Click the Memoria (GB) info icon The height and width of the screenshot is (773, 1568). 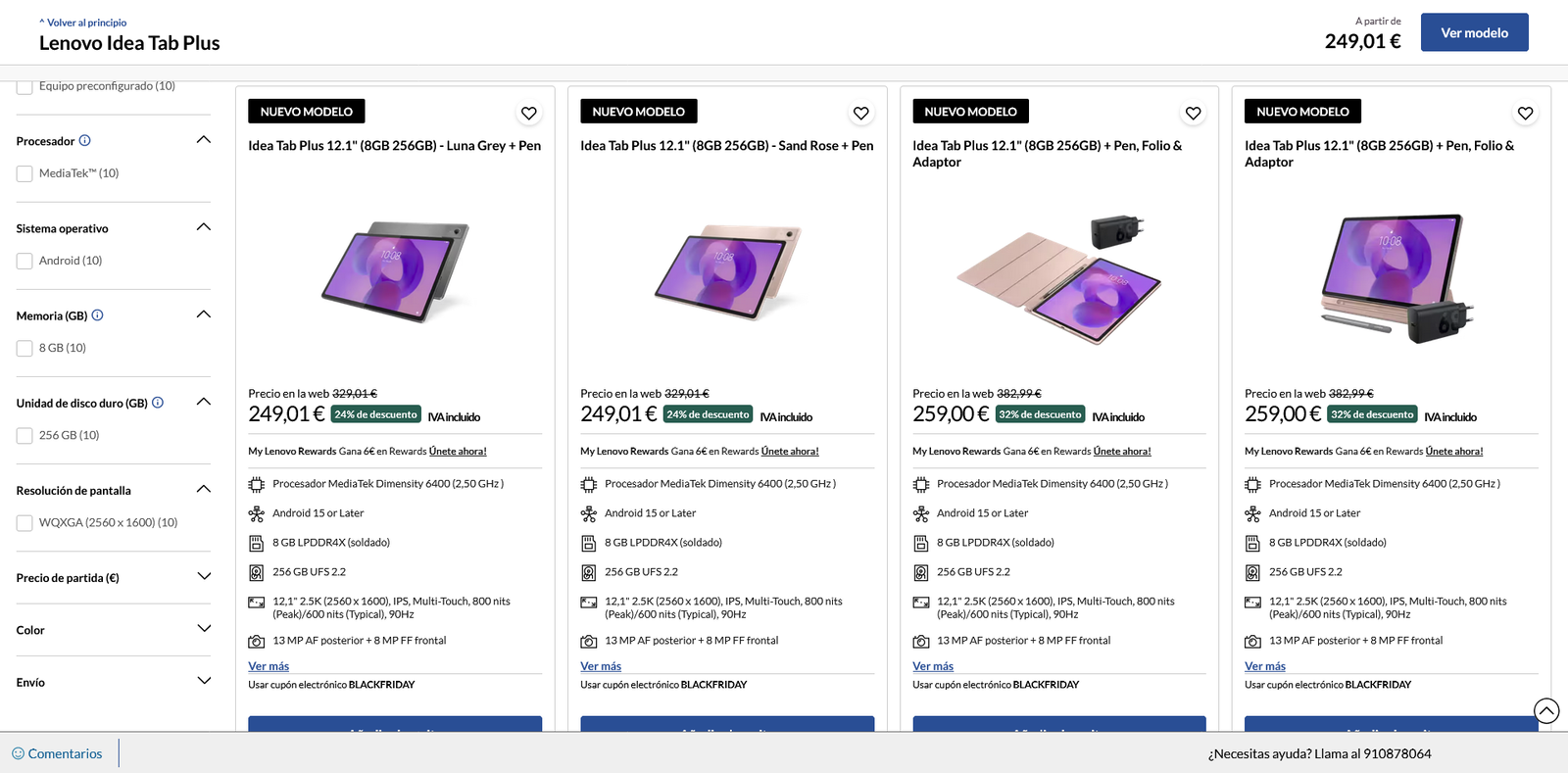(97, 315)
